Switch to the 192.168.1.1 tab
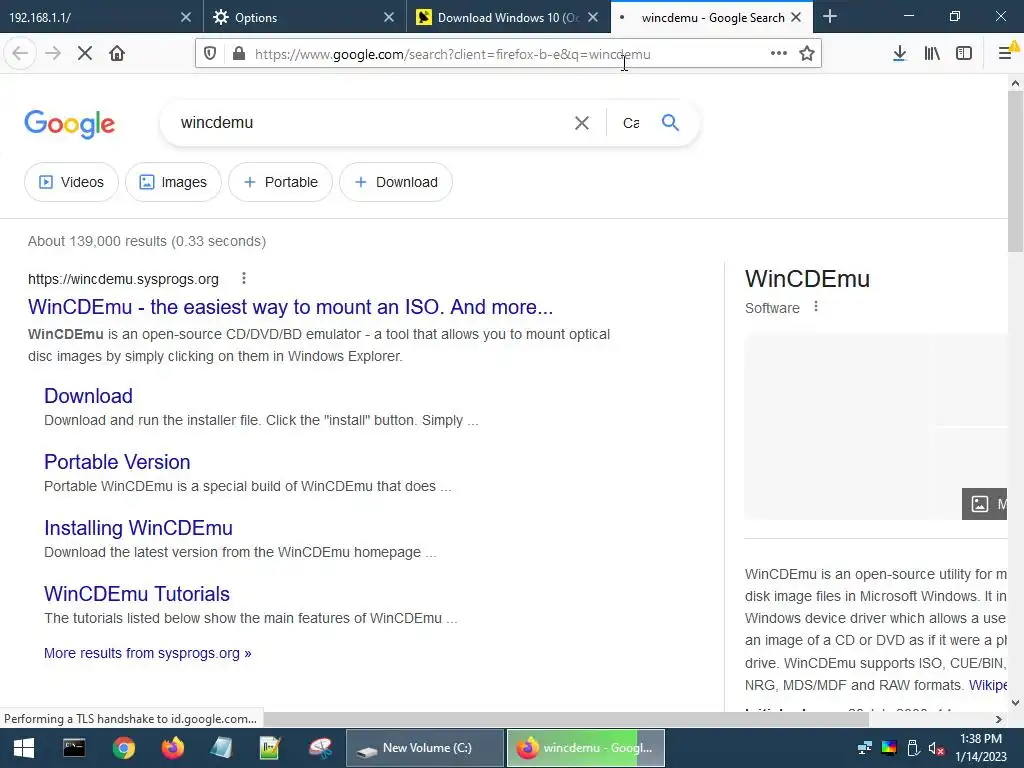 (91, 17)
